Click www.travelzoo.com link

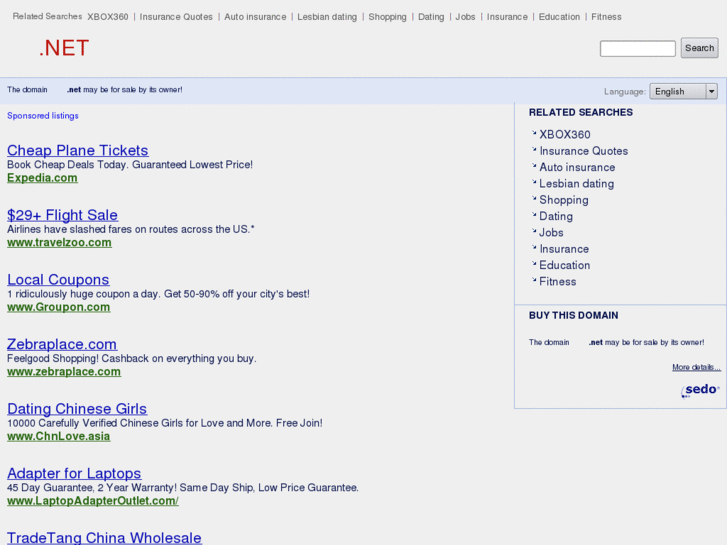(x=59, y=243)
